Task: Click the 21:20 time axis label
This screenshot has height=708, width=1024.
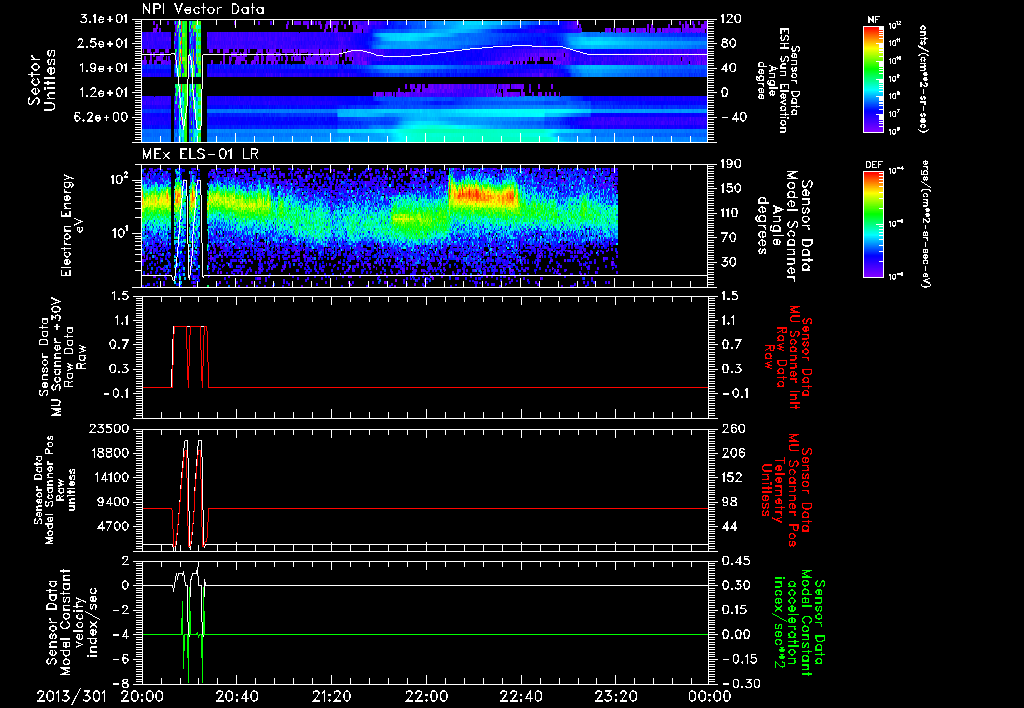Action: (x=332, y=697)
